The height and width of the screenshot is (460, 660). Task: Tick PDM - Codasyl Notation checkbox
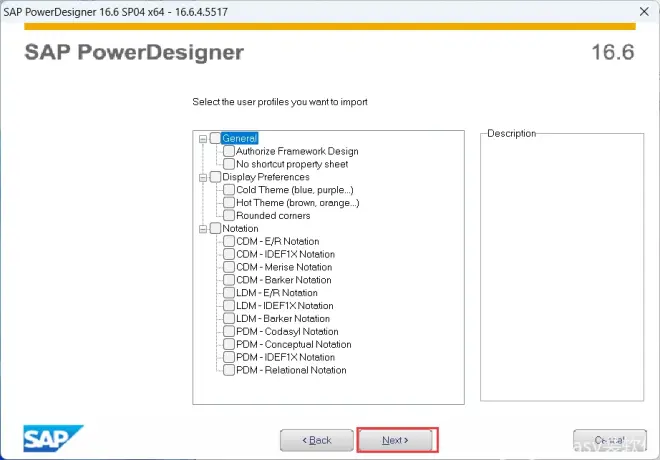click(x=229, y=331)
